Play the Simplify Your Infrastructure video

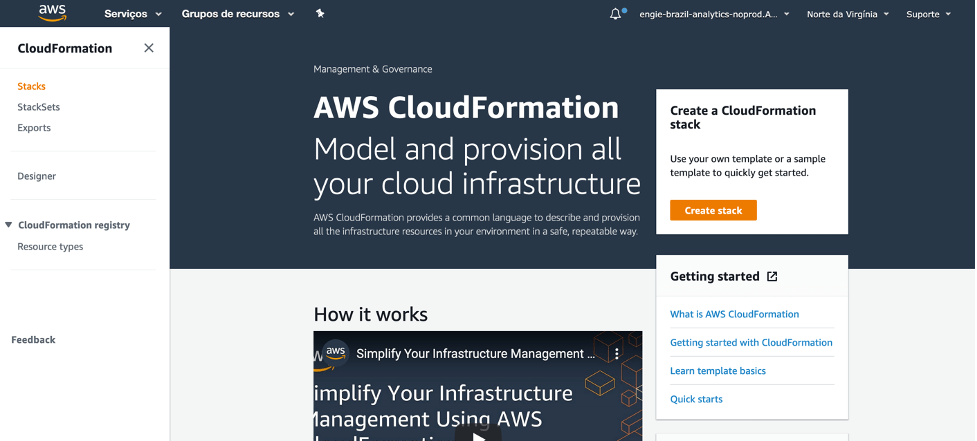pyautogui.click(x=478, y=434)
